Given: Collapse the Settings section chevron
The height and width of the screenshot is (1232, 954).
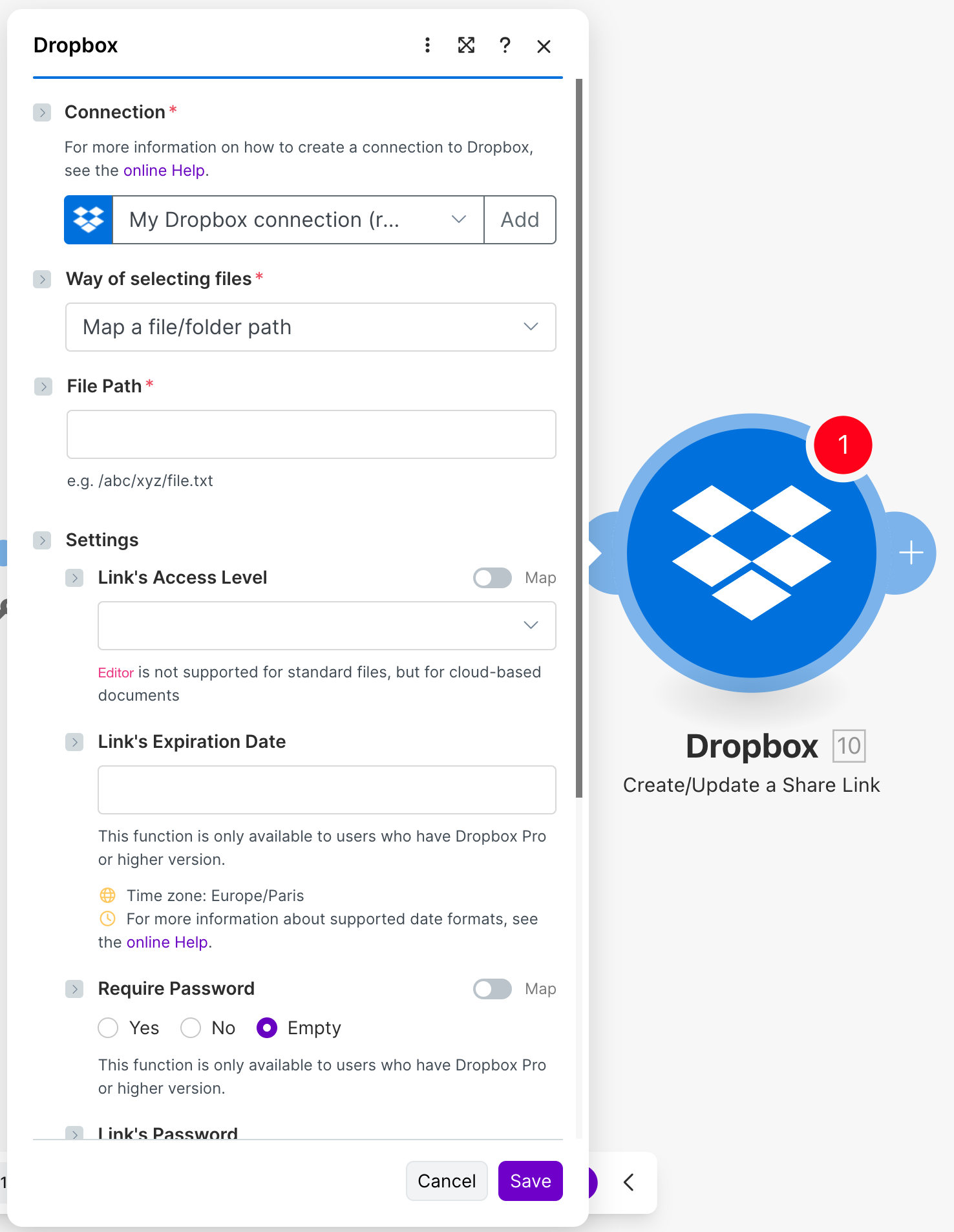Looking at the screenshot, I should tap(42, 540).
